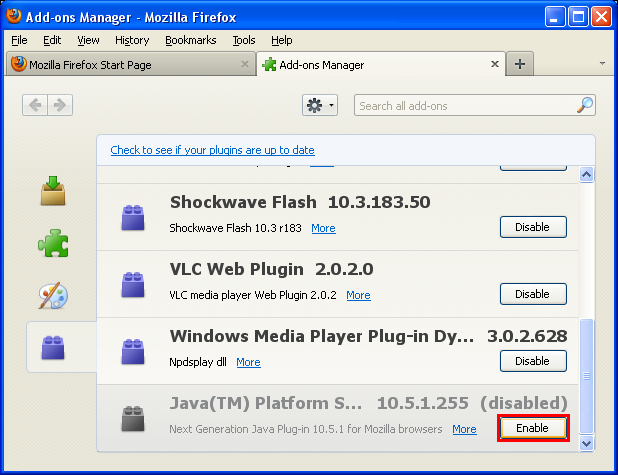This screenshot has height=475, width=618.
Task: Open More link for Npdsplay dll
Action: click(248, 362)
